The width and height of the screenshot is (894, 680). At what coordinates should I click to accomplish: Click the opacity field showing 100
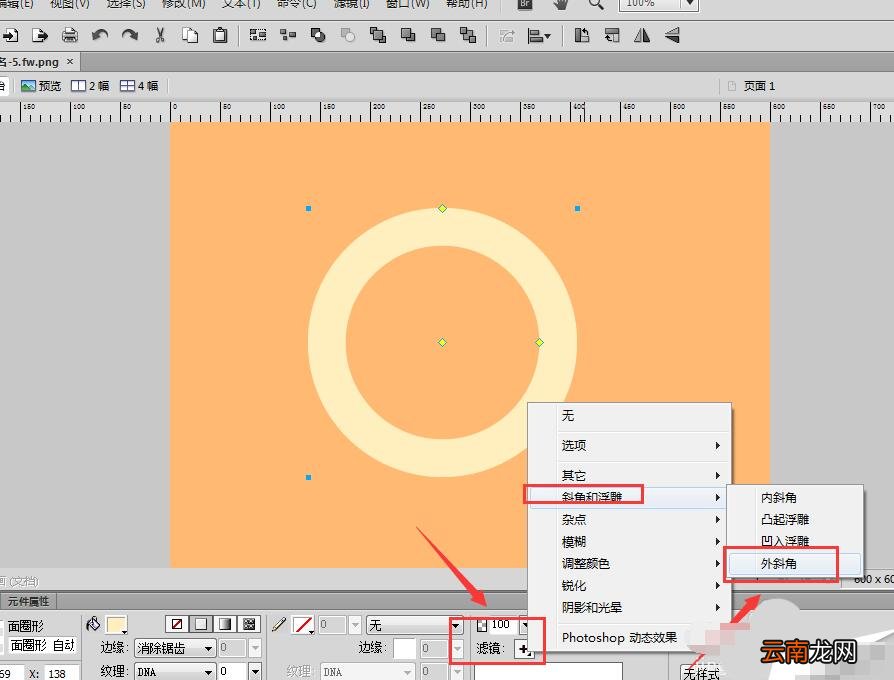point(501,625)
